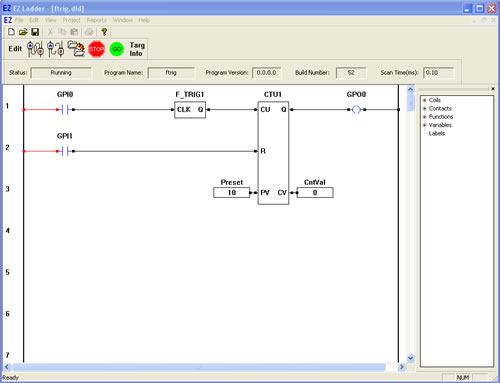Toggle the GPI1 contact on rung 2
Viewport: 500px width, 383px height.
pos(65,151)
